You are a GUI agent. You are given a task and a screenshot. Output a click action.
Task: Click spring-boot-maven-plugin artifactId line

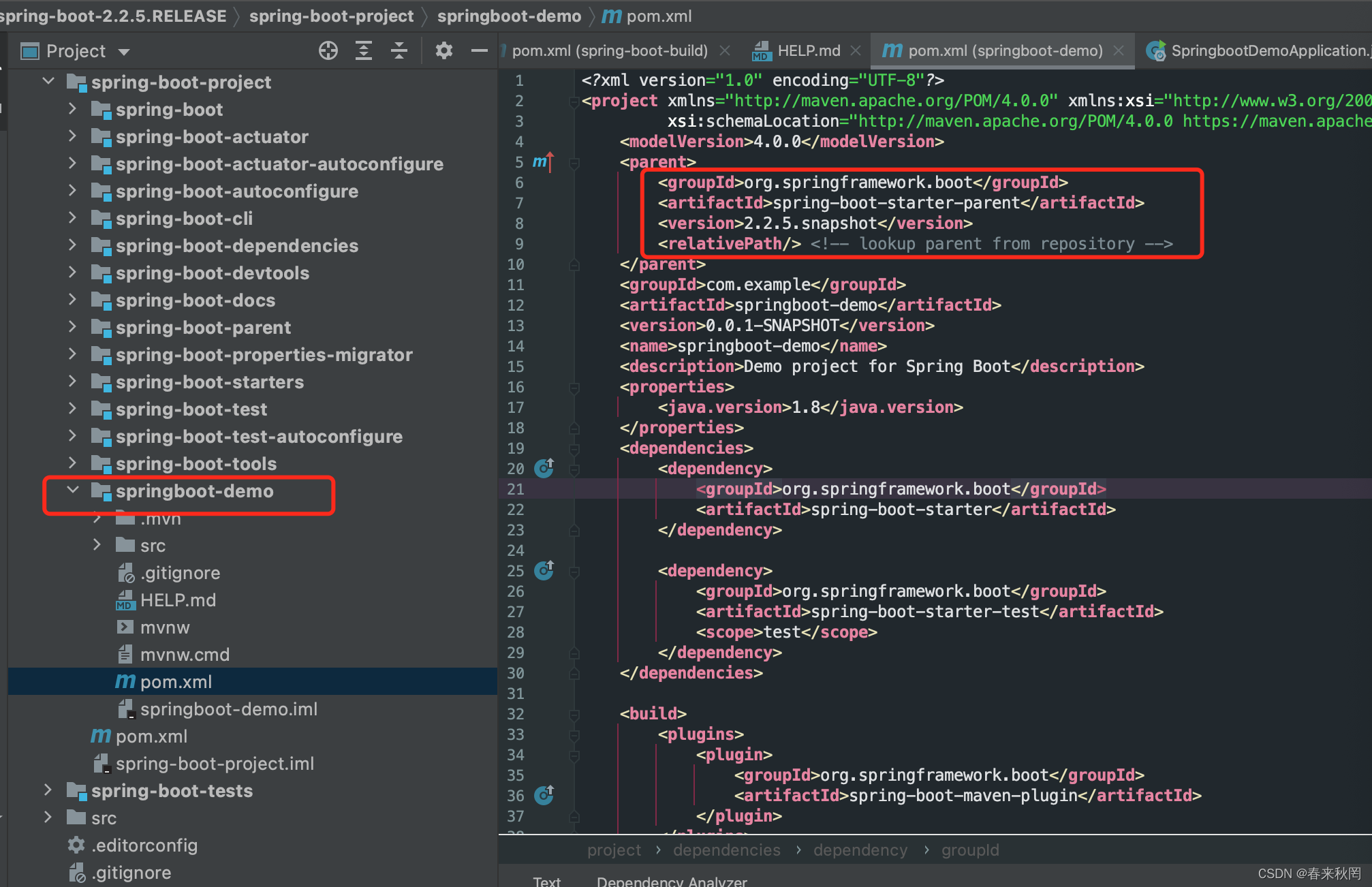tap(967, 796)
